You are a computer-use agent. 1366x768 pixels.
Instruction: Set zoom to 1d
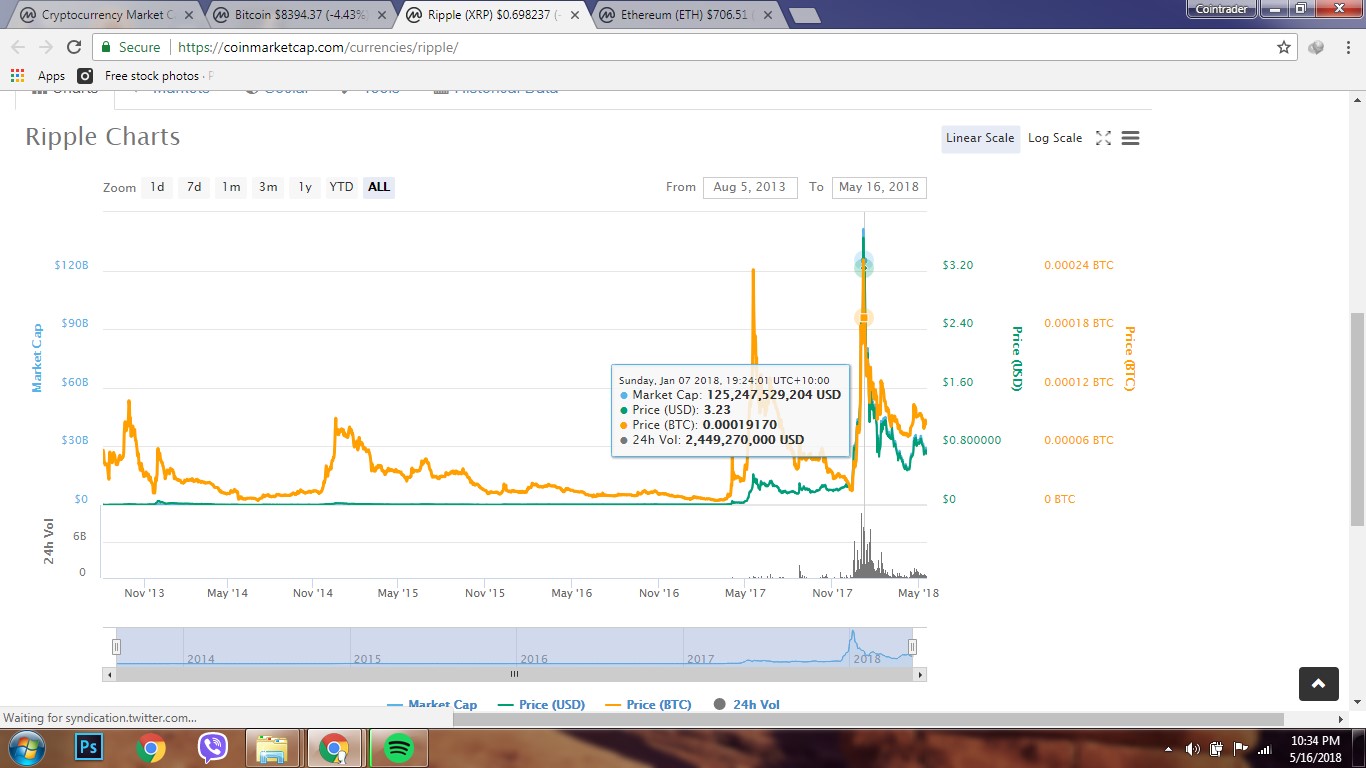[157, 187]
